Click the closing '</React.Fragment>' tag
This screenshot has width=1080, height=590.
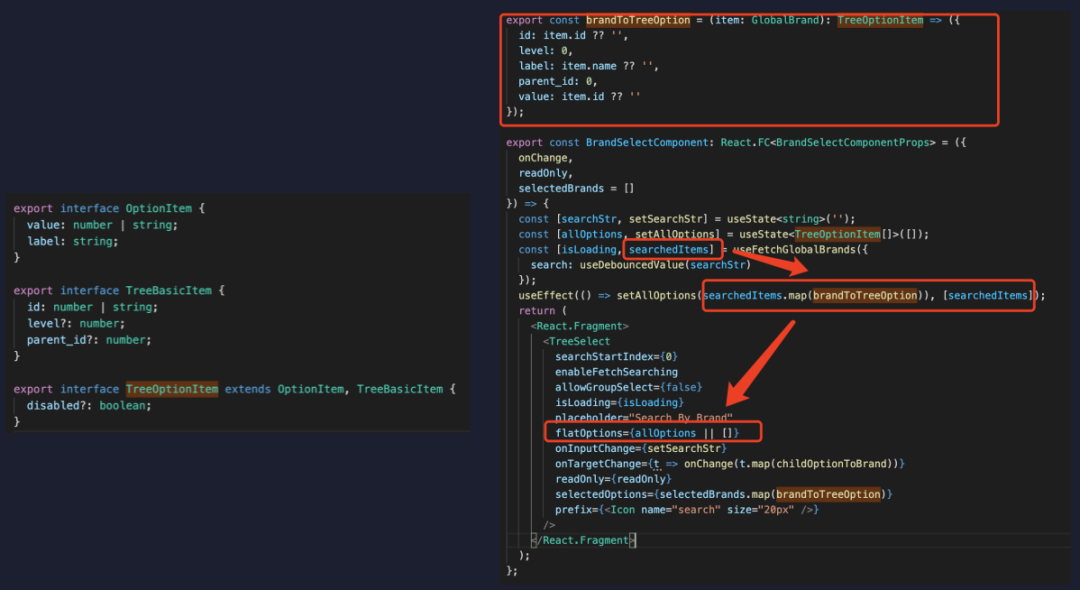pos(583,540)
